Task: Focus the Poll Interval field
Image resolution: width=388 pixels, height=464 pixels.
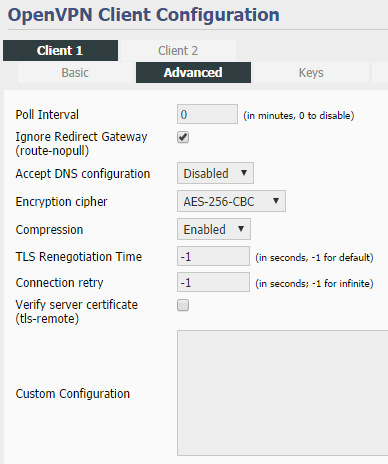Action: 207,114
